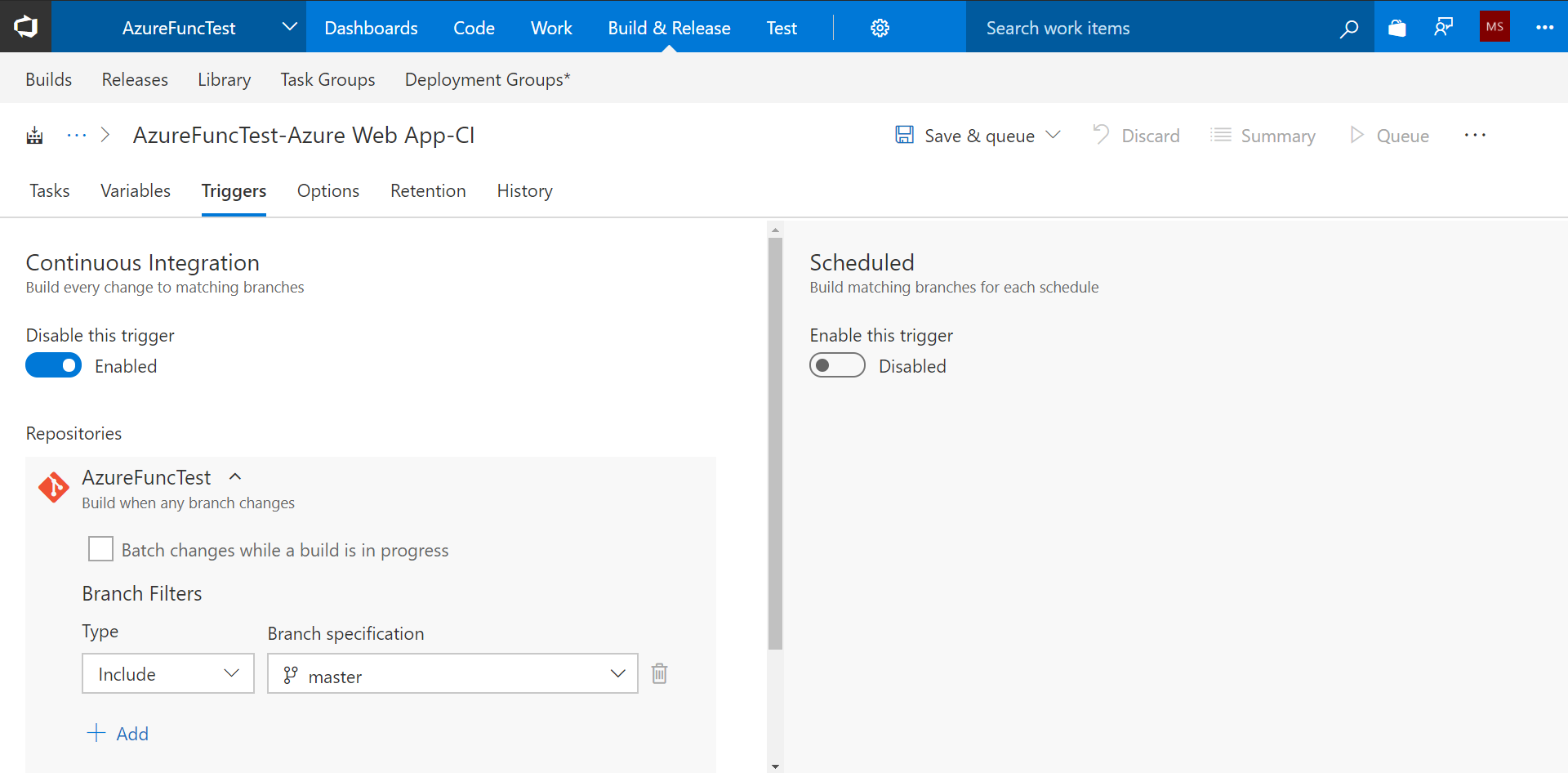Go to Dashboards hub
Viewport: 1568px width, 773px height.
(371, 28)
